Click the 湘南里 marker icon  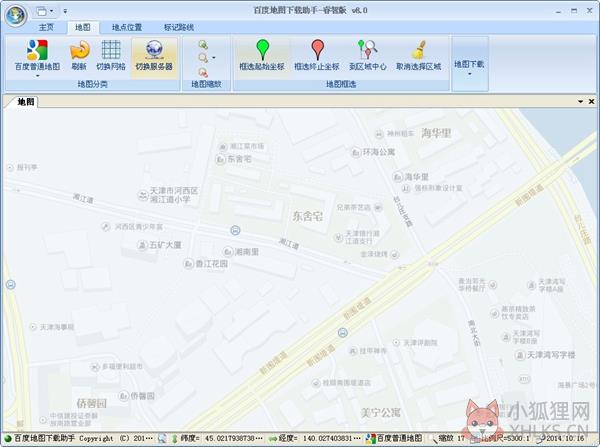[x=228, y=252]
